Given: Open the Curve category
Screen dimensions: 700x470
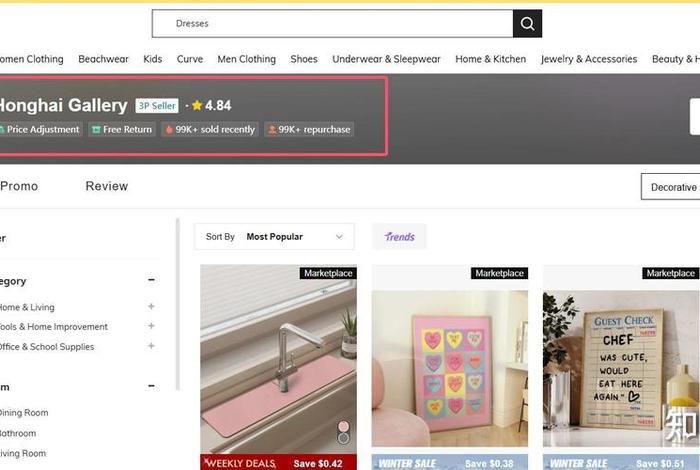Looking at the screenshot, I should tap(190, 59).
